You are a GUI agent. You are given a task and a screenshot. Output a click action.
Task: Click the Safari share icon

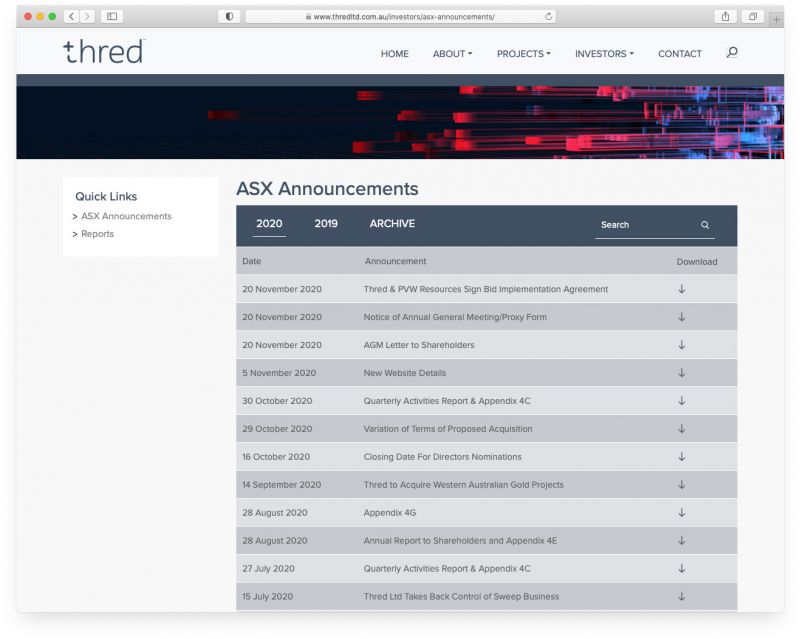coord(724,17)
